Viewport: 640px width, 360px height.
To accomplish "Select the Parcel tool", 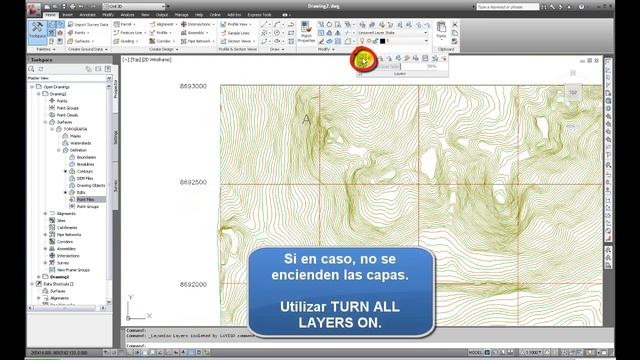I will pos(125,24).
